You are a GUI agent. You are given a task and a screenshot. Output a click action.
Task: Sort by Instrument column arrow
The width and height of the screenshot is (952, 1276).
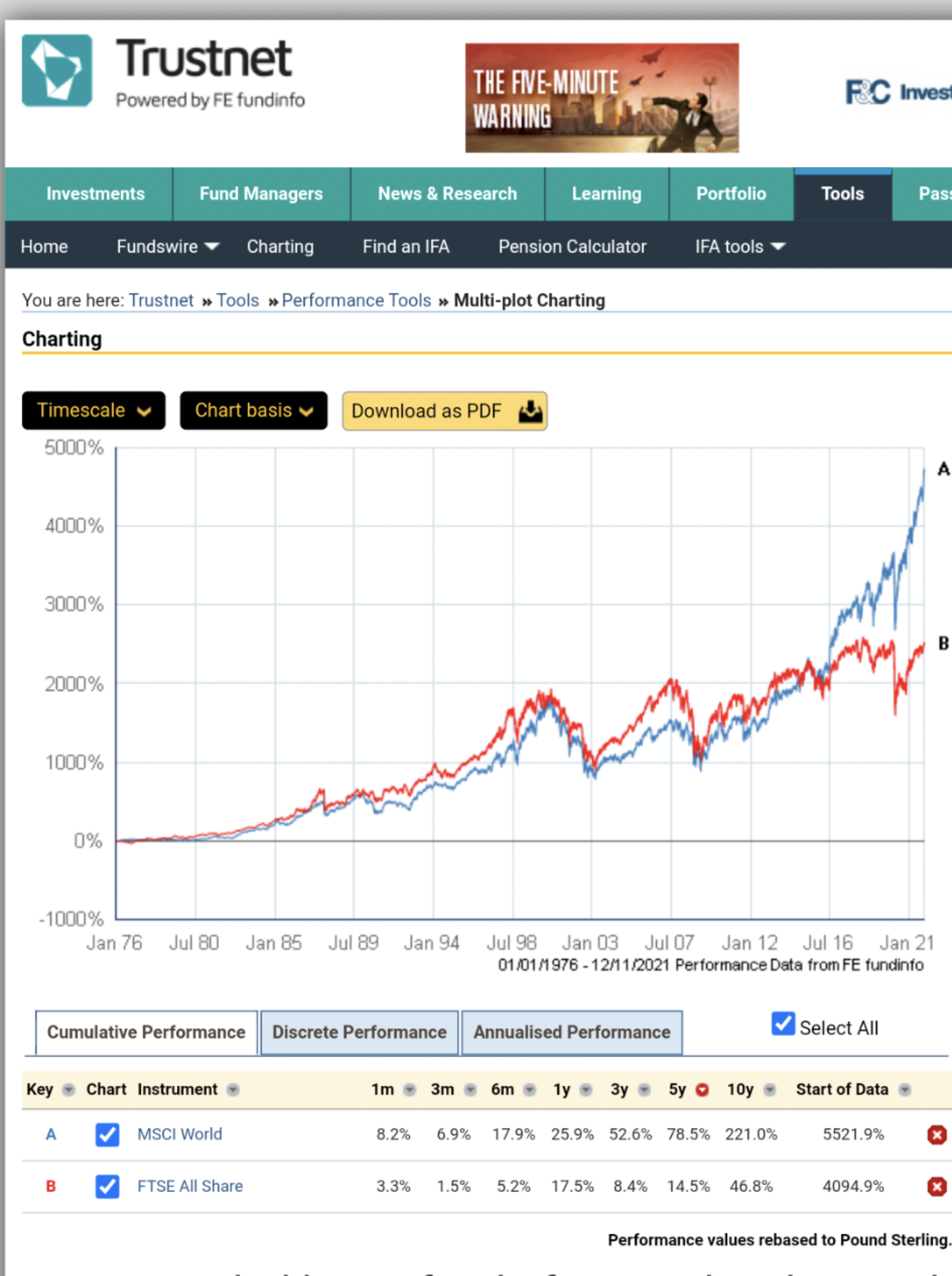[x=233, y=1090]
